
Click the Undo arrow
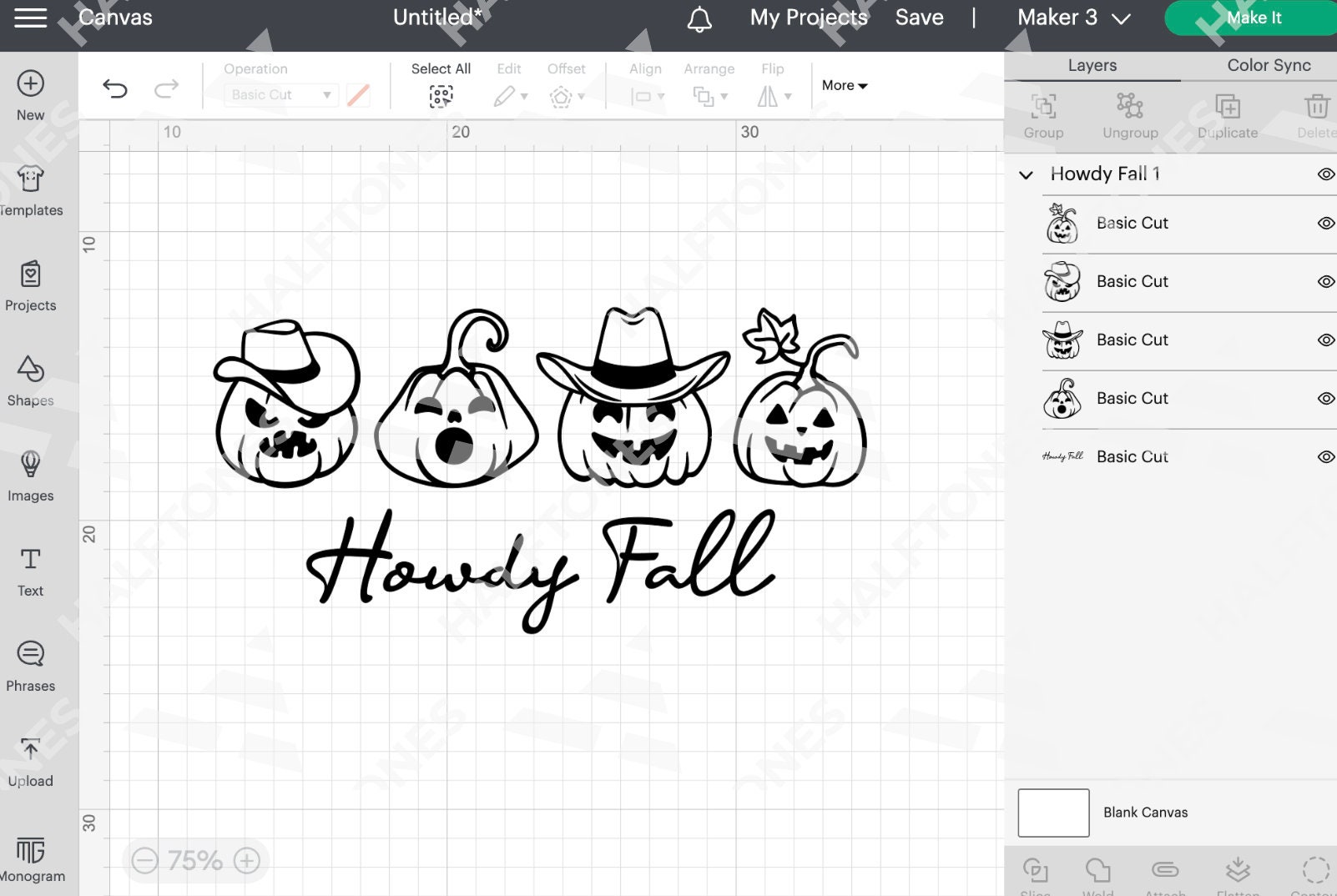coord(116,88)
